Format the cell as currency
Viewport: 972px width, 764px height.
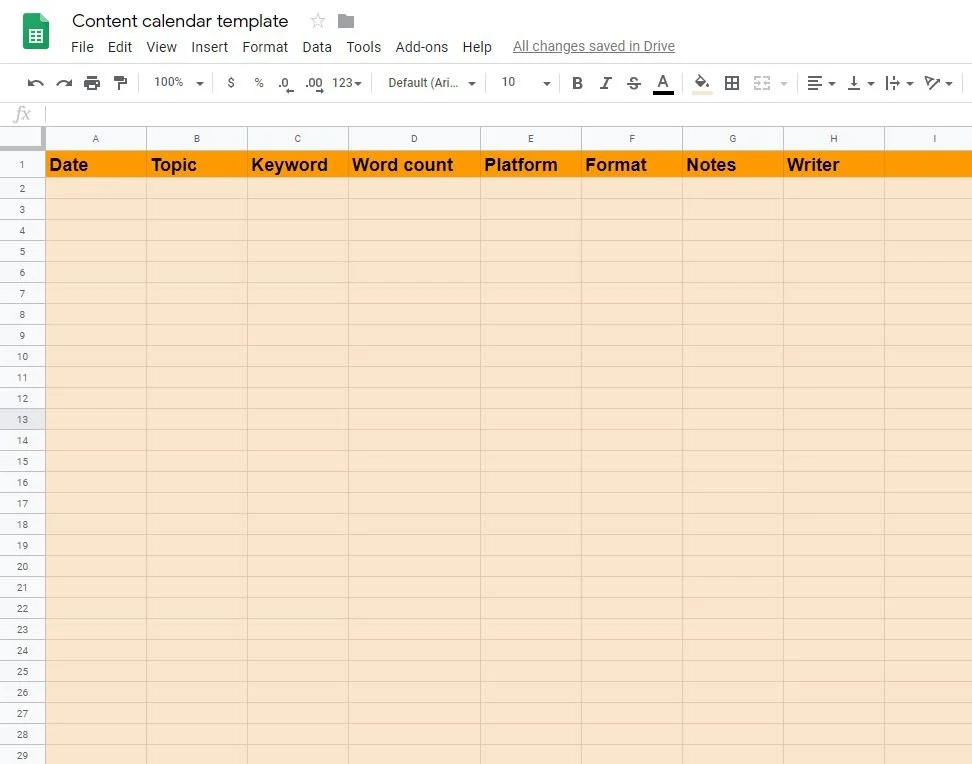point(231,83)
